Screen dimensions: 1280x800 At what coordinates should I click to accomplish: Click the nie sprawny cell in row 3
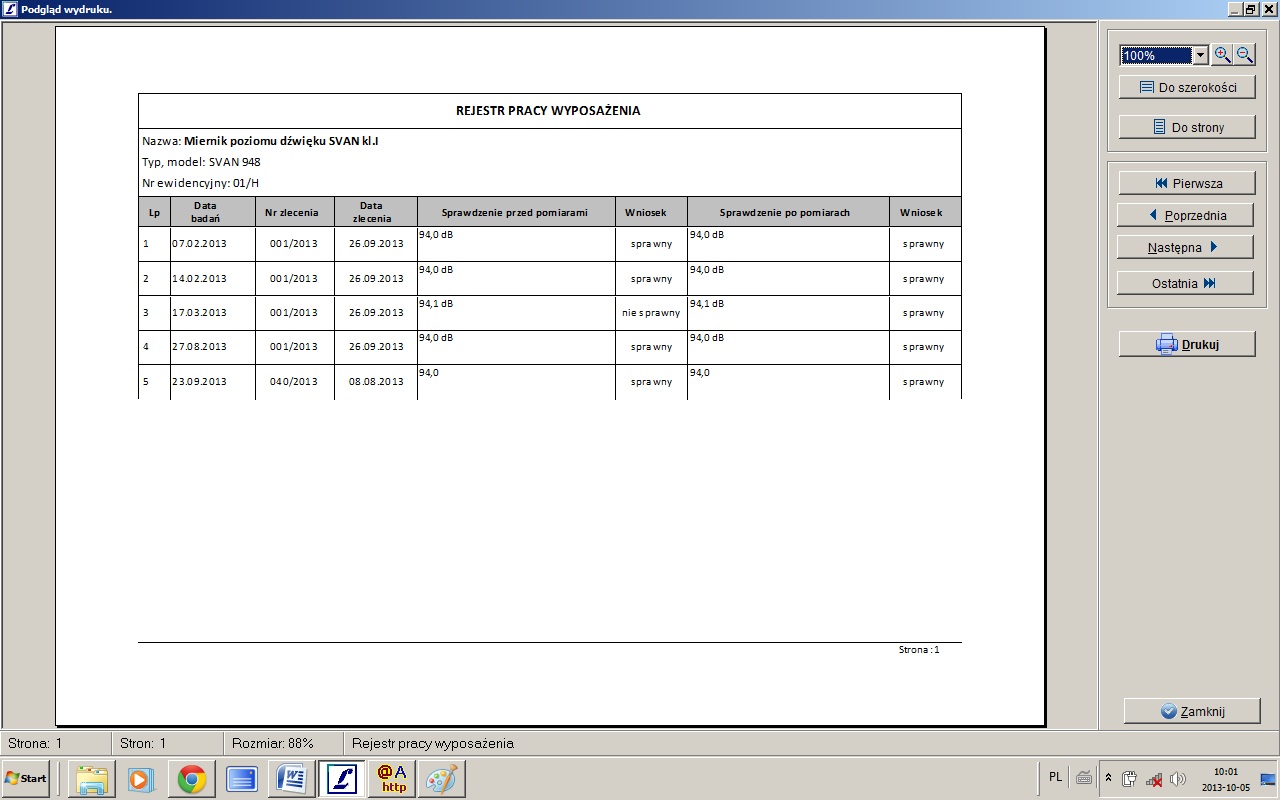coord(651,313)
